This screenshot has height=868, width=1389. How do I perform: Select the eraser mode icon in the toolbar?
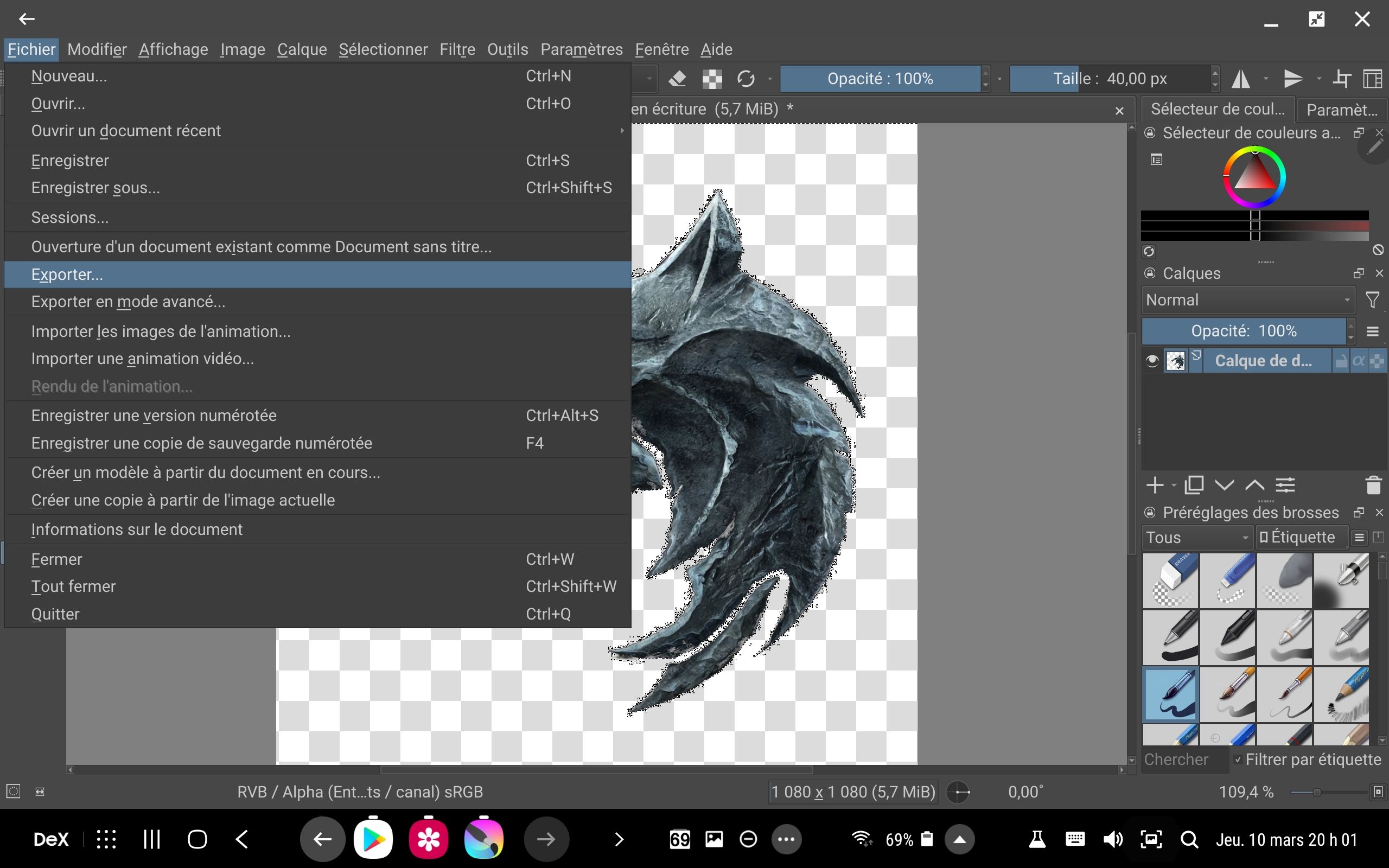point(678,79)
